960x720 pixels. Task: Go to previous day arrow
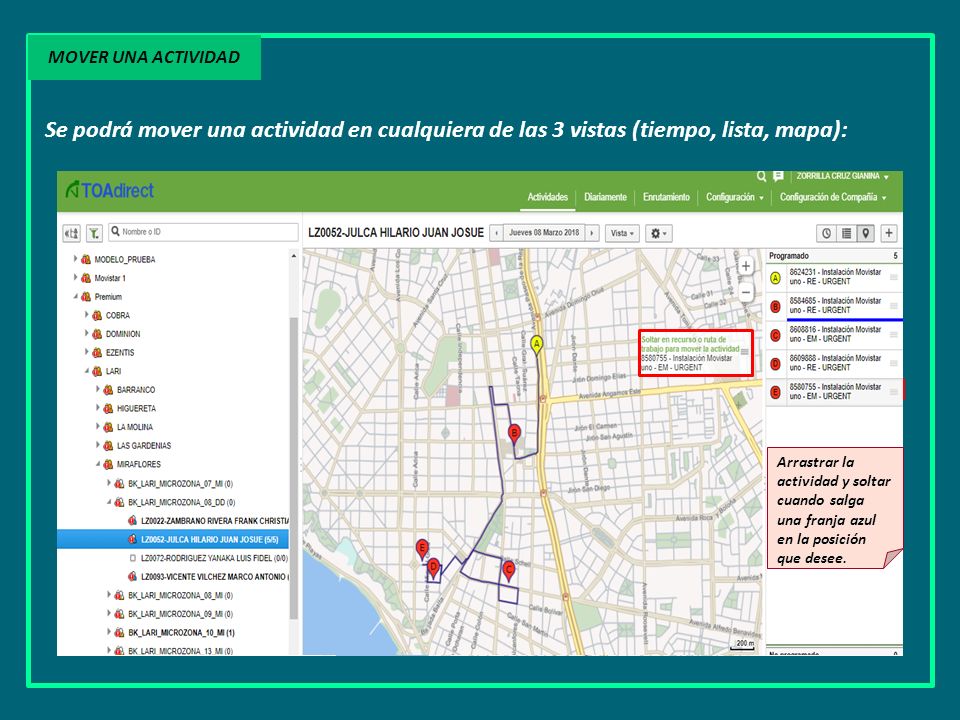coord(497,233)
